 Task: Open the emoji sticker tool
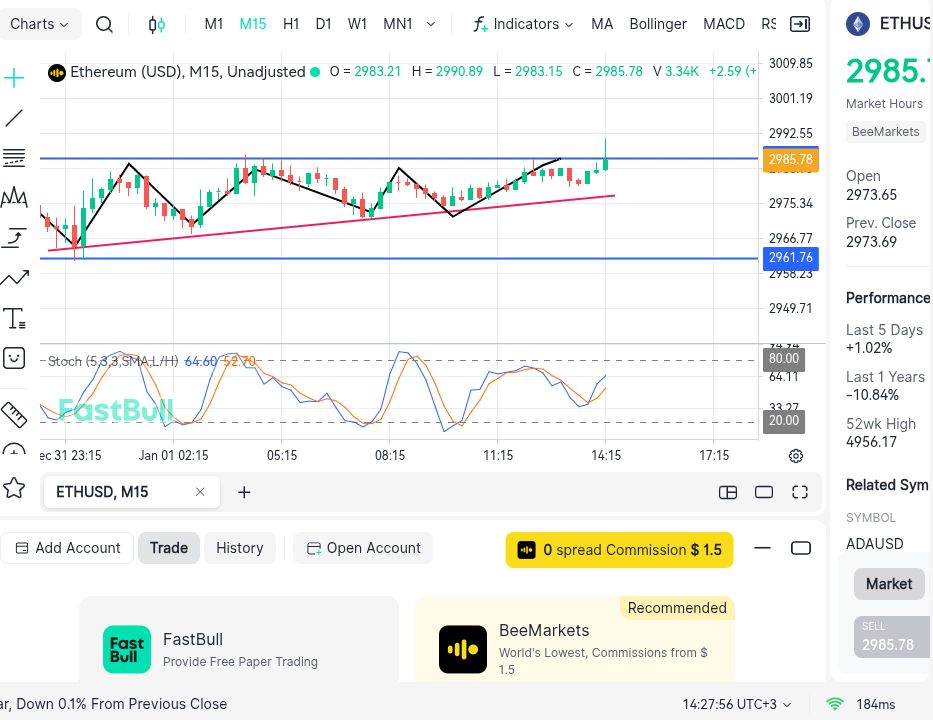click(x=14, y=357)
